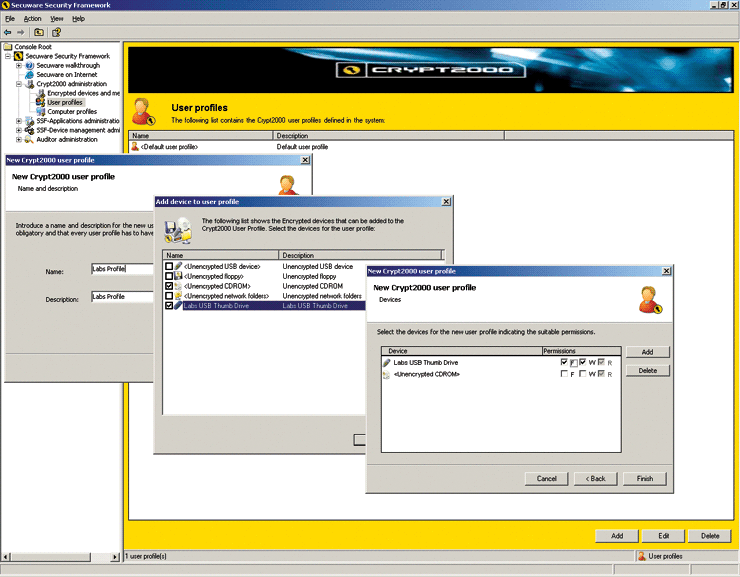The width and height of the screenshot is (740, 577).
Task: Click the Forward arrow toolbar icon
Action: 20,32
